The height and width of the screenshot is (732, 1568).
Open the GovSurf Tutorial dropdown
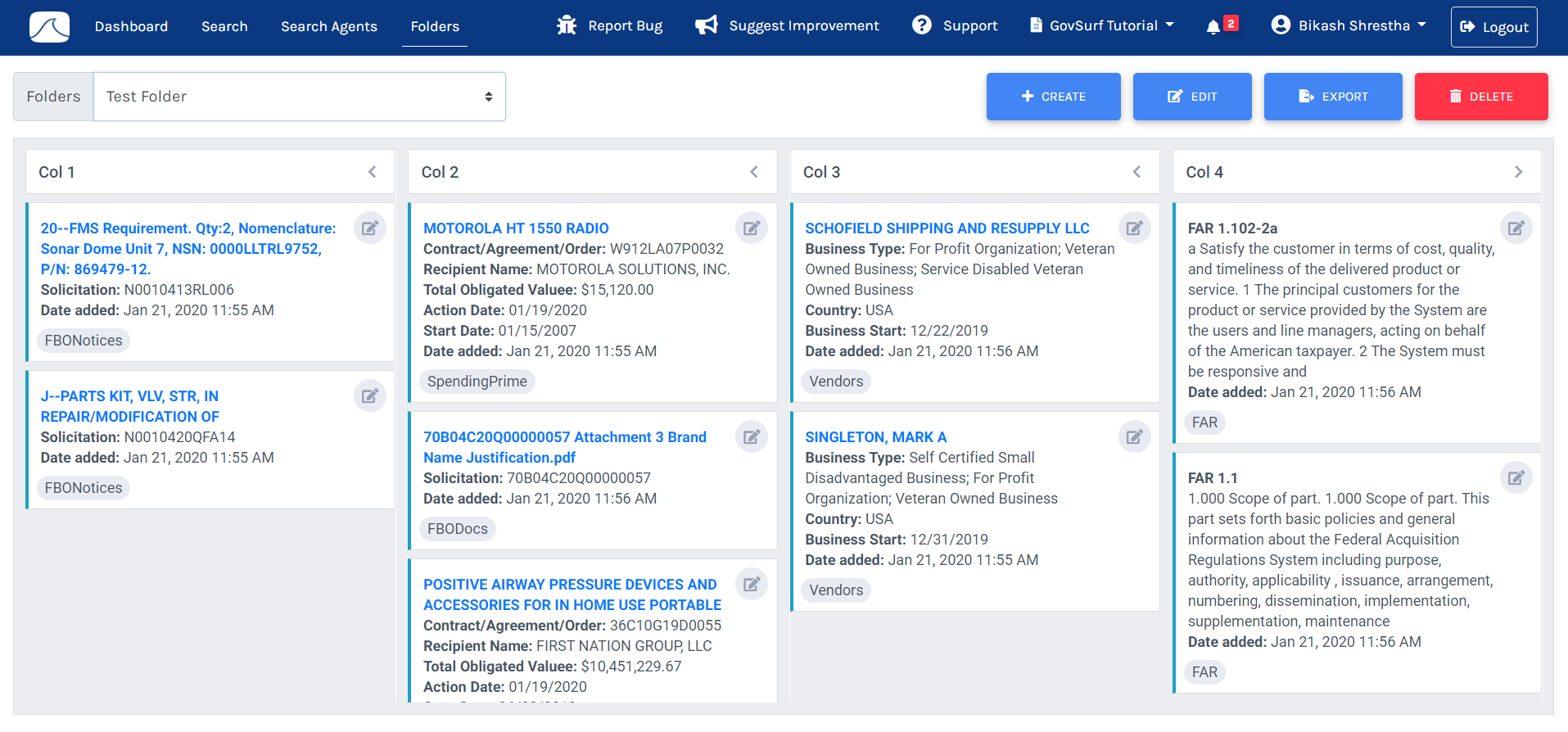pyautogui.click(x=1102, y=25)
